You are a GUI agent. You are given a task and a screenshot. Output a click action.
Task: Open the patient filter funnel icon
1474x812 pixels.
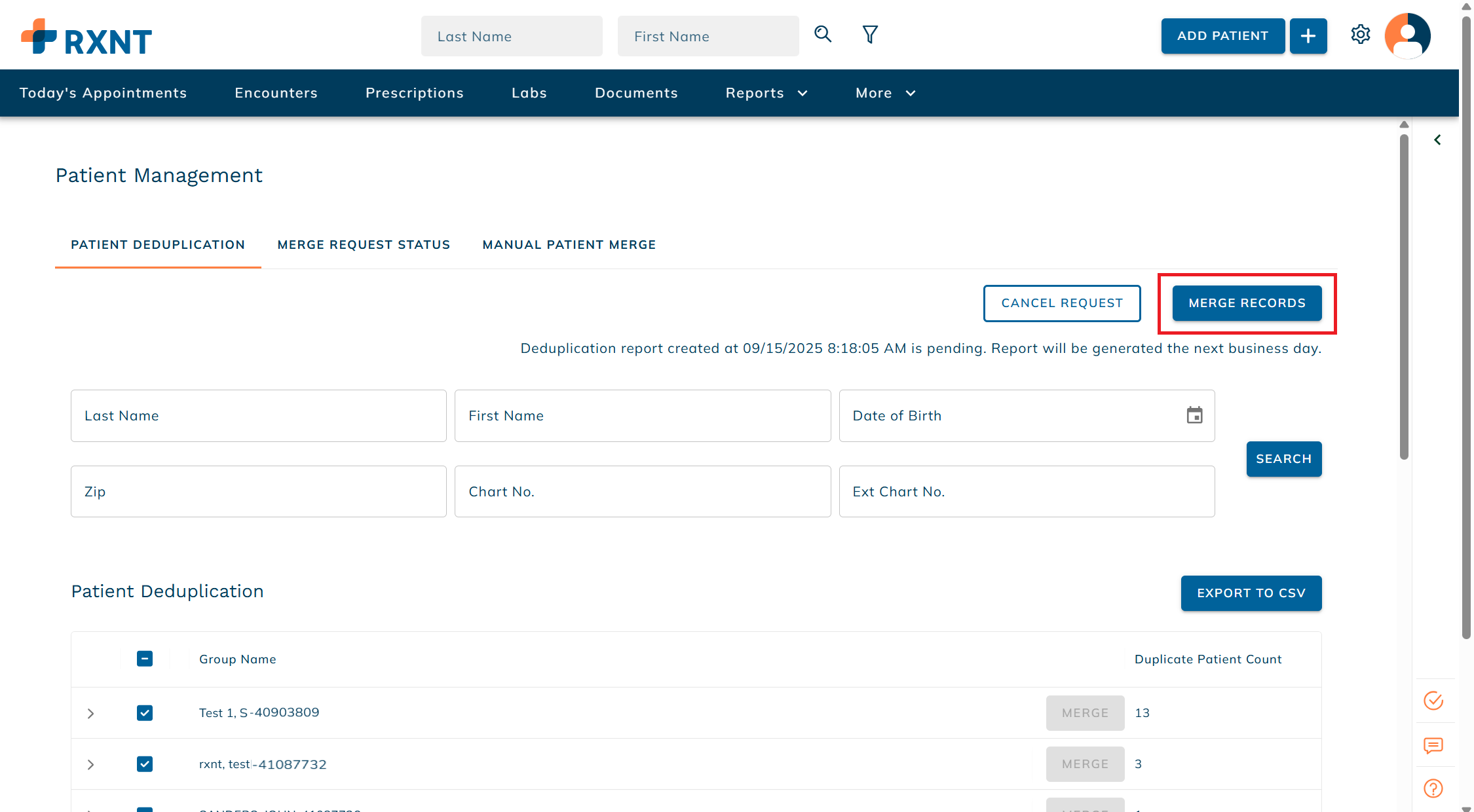pos(870,35)
